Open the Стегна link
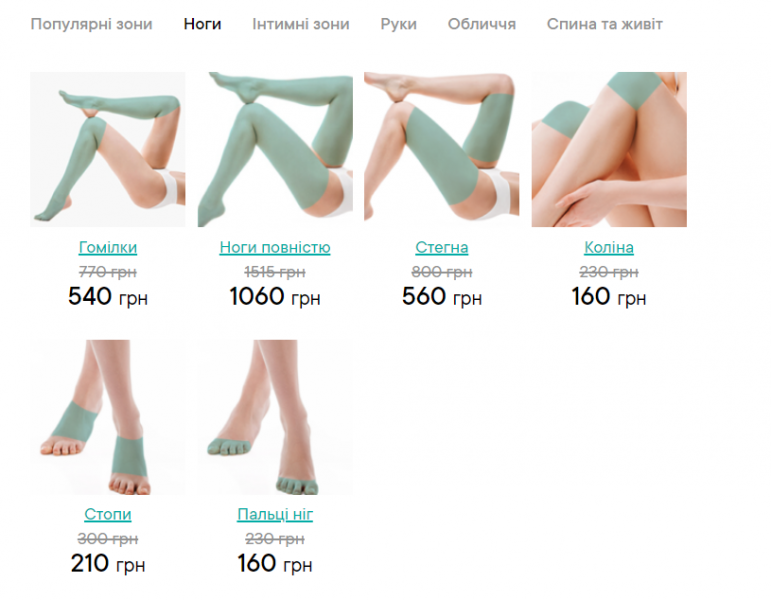This screenshot has width=771, height=600. 442,247
